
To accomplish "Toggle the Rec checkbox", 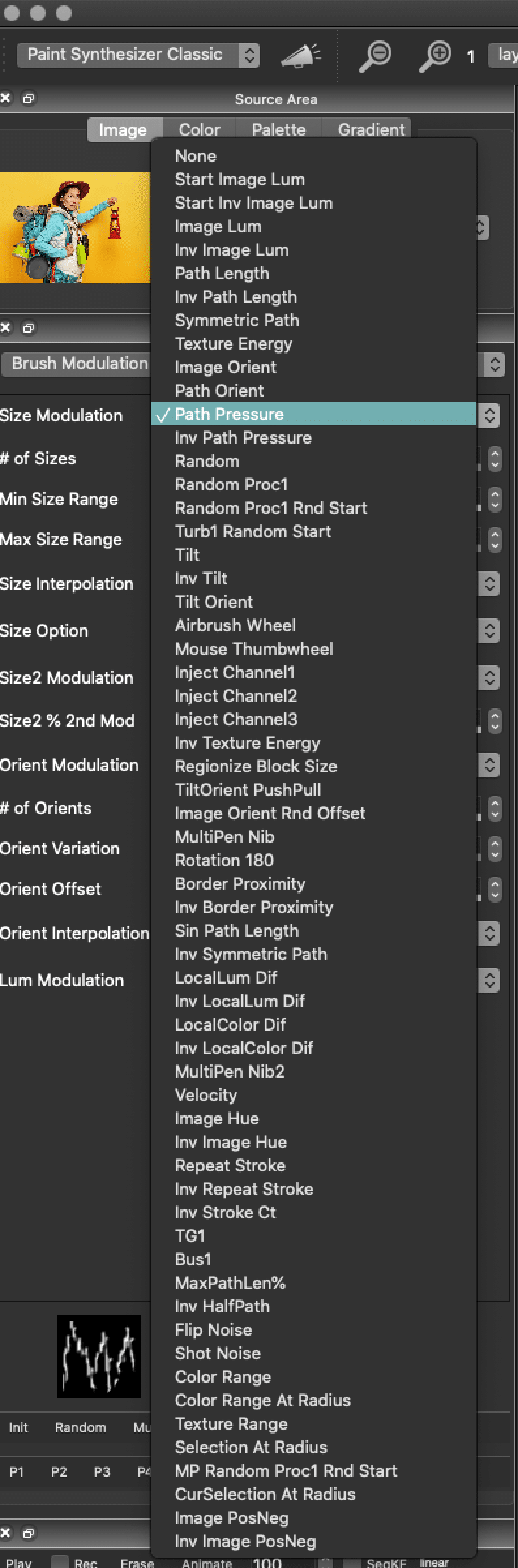I will tap(60, 1562).
